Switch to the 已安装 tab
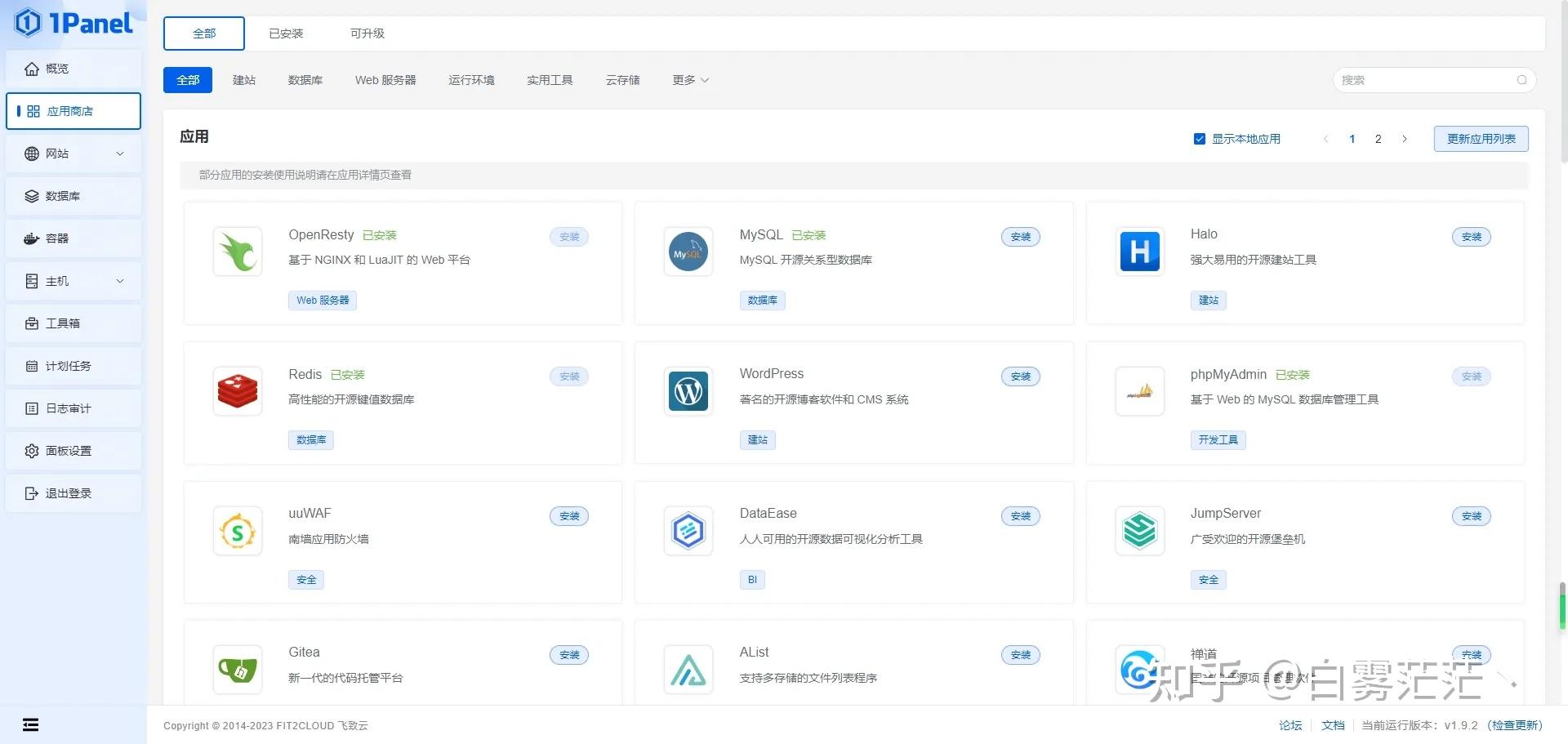The height and width of the screenshot is (744, 1568). (x=286, y=33)
